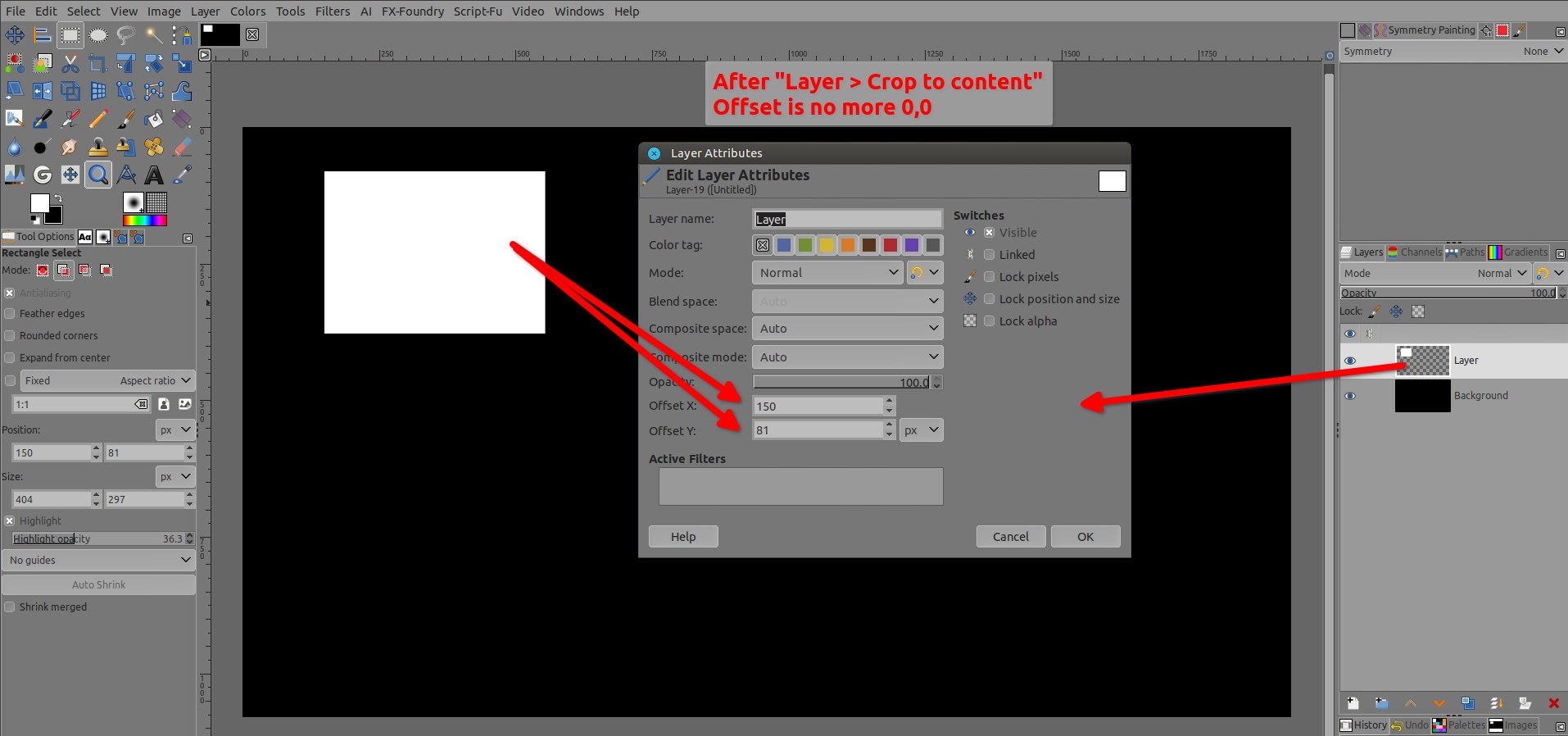Screen dimensions: 1568x736
Task: Delete the layer with red X icon
Action: tap(1553, 703)
